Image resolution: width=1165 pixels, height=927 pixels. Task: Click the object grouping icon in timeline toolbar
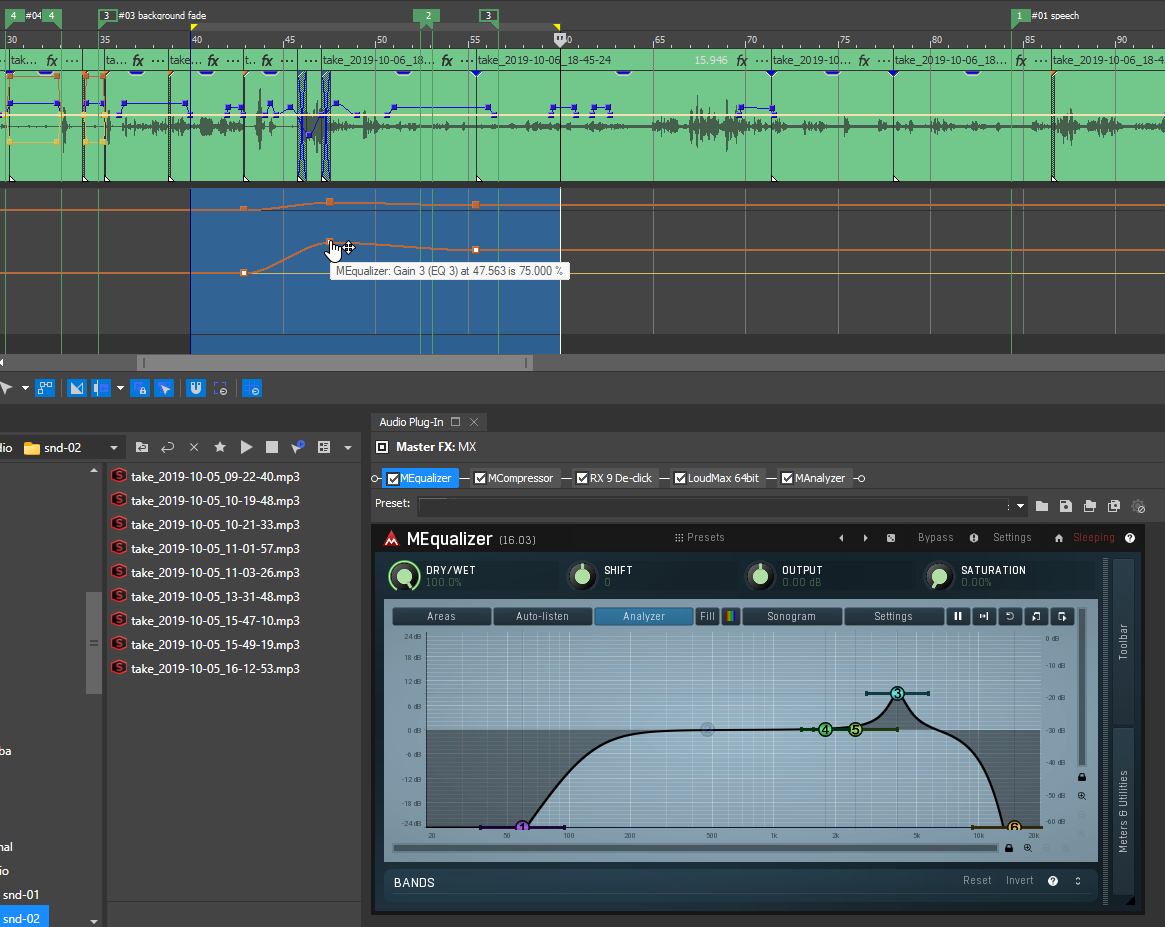click(x=45, y=388)
